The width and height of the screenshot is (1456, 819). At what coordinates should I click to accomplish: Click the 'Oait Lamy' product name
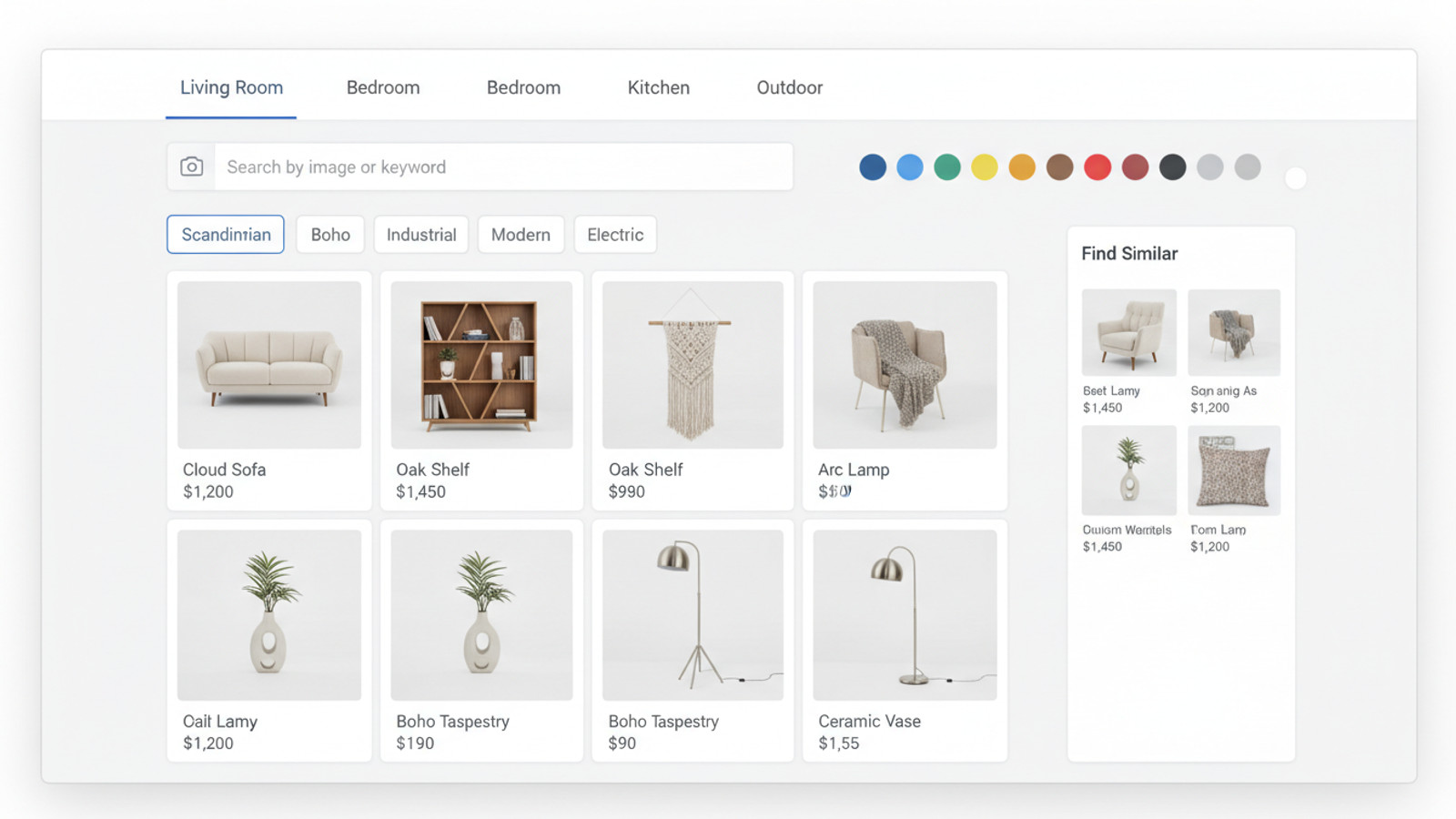(x=220, y=722)
